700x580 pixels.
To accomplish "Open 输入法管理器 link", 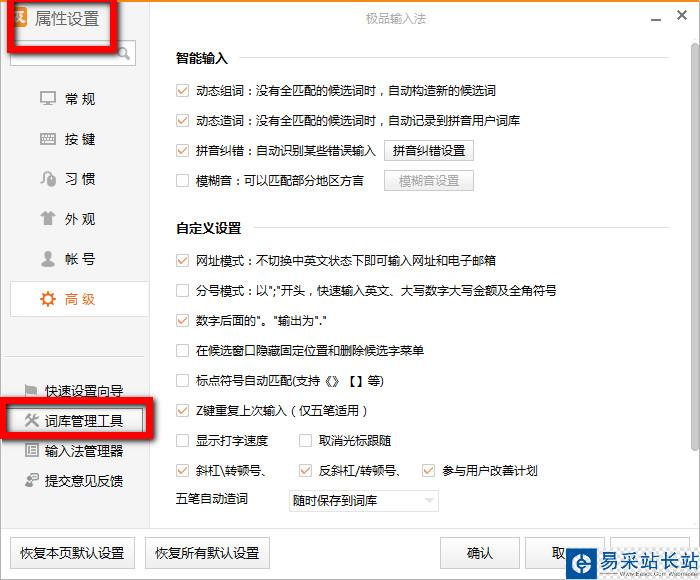I will (84, 451).
